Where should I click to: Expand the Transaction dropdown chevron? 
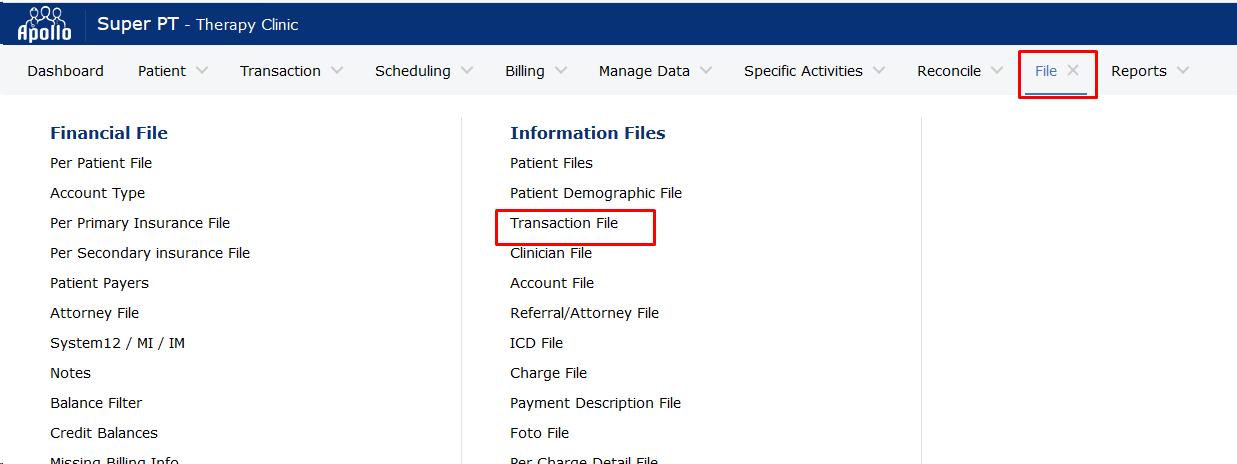[337, 71]
